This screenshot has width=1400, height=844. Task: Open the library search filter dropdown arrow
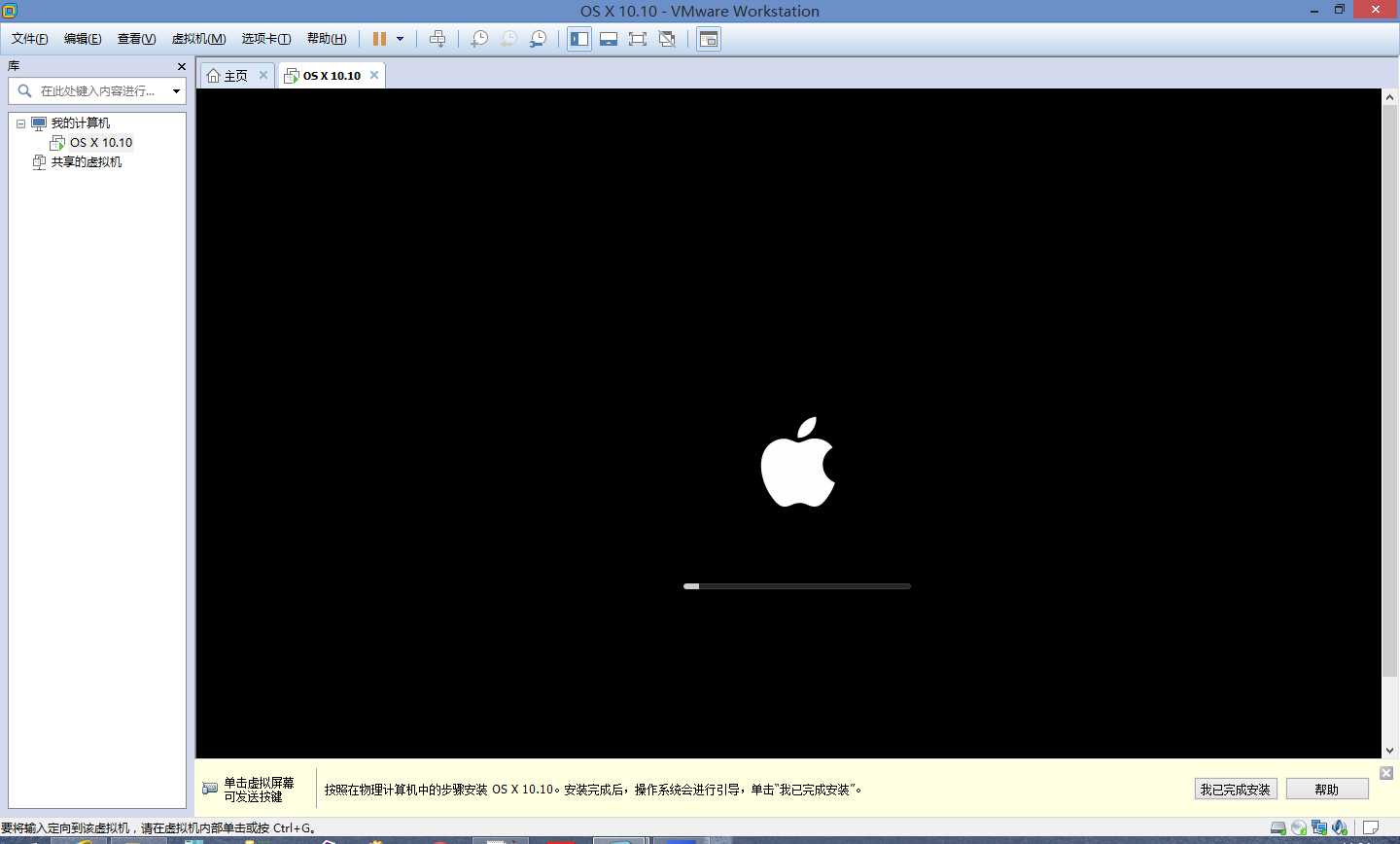(176, 90)
